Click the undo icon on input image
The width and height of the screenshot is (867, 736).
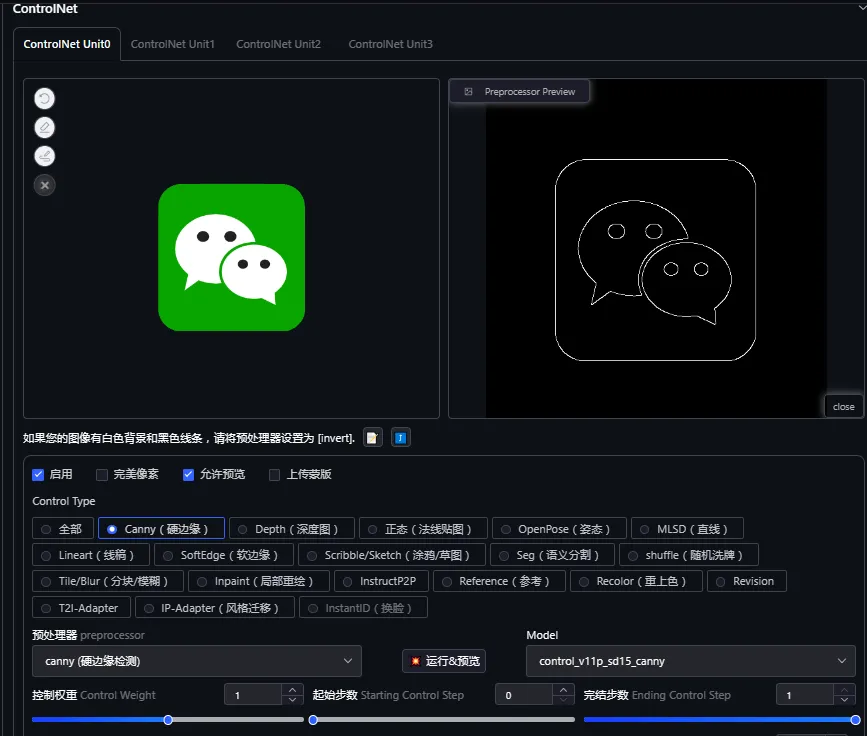point(44,98)
